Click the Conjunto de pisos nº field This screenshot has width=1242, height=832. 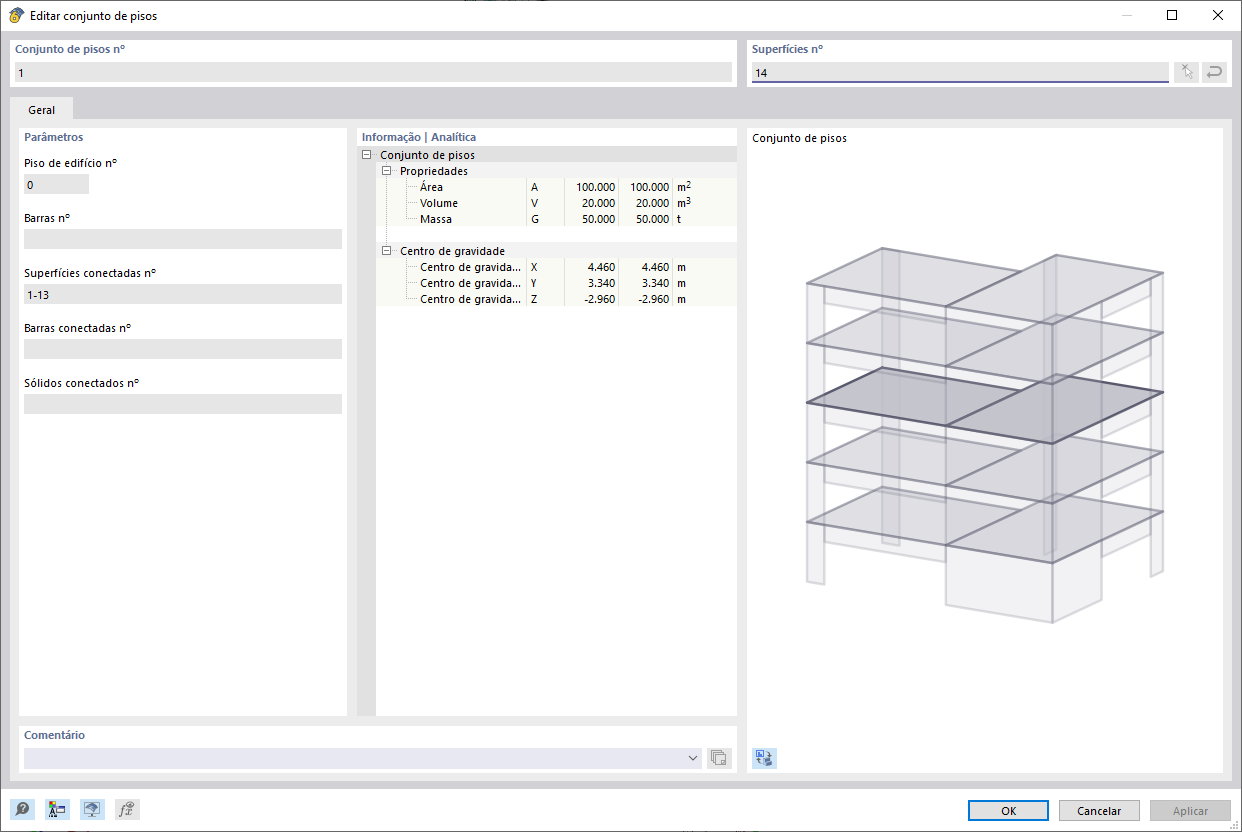(x=373, y=72)
